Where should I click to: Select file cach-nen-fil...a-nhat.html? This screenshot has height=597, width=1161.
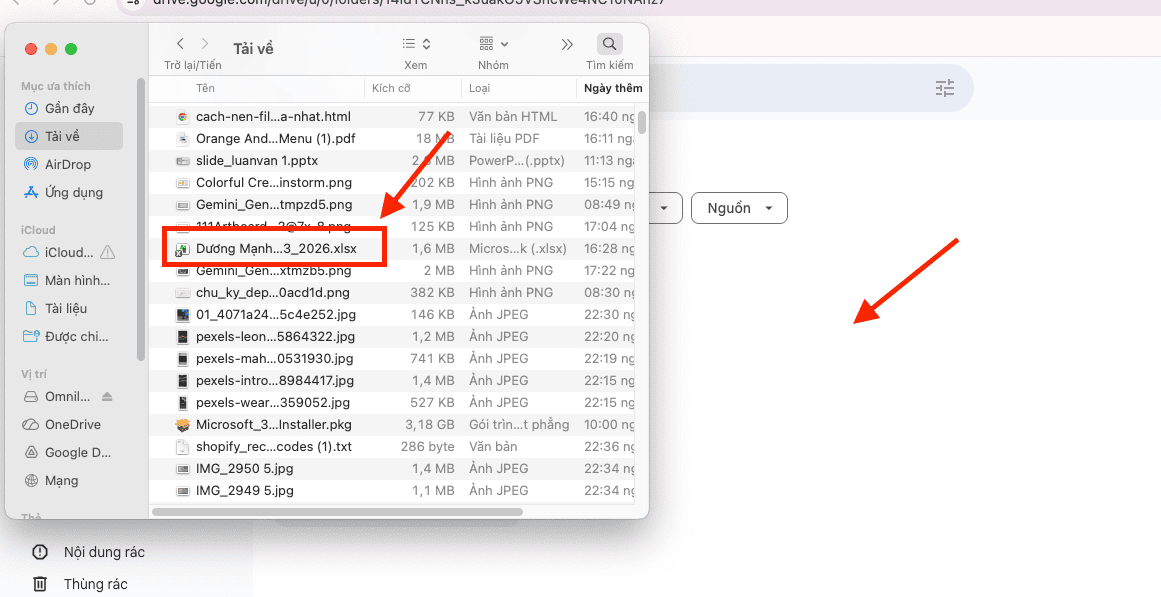[273, 116]
